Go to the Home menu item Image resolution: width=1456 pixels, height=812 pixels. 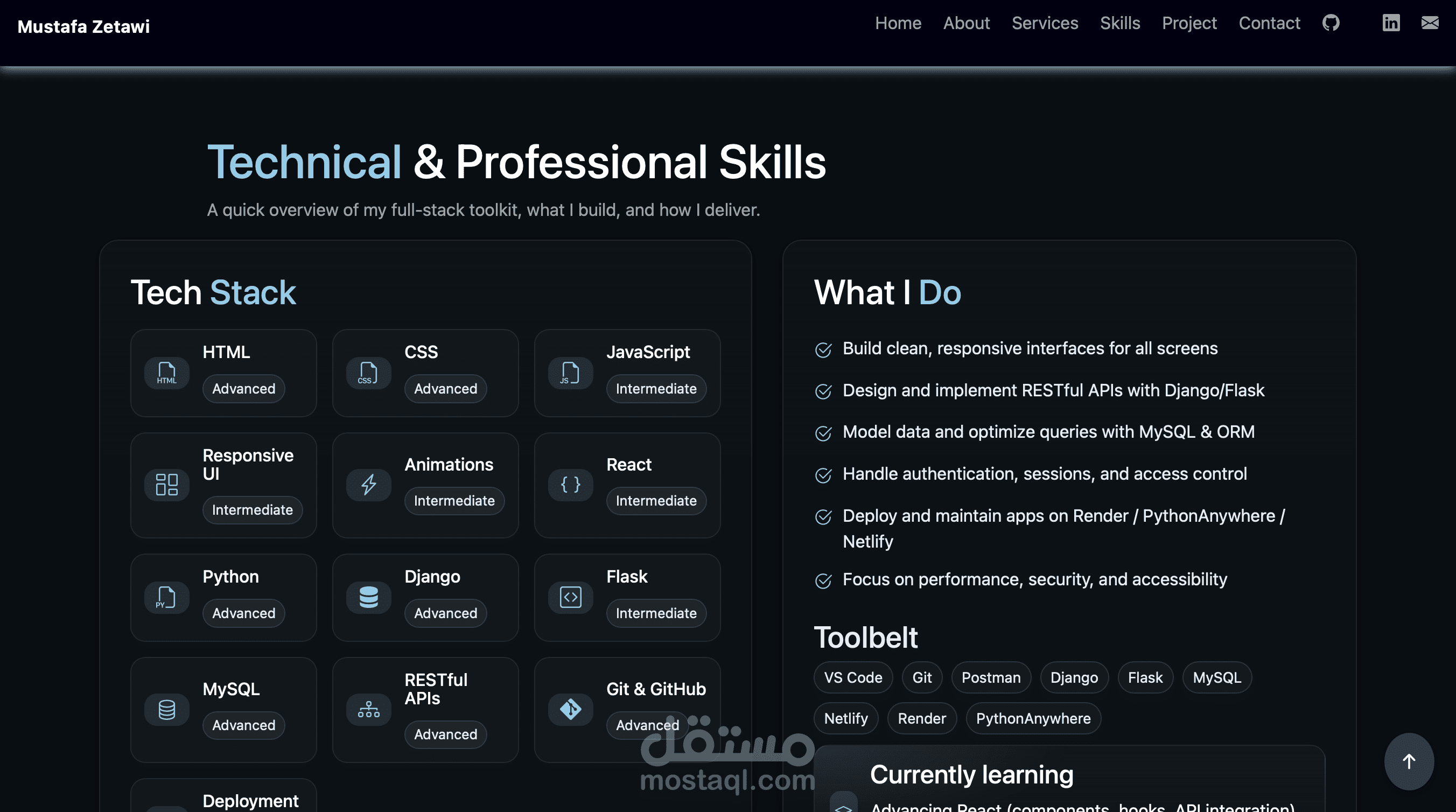coord(898,23)
